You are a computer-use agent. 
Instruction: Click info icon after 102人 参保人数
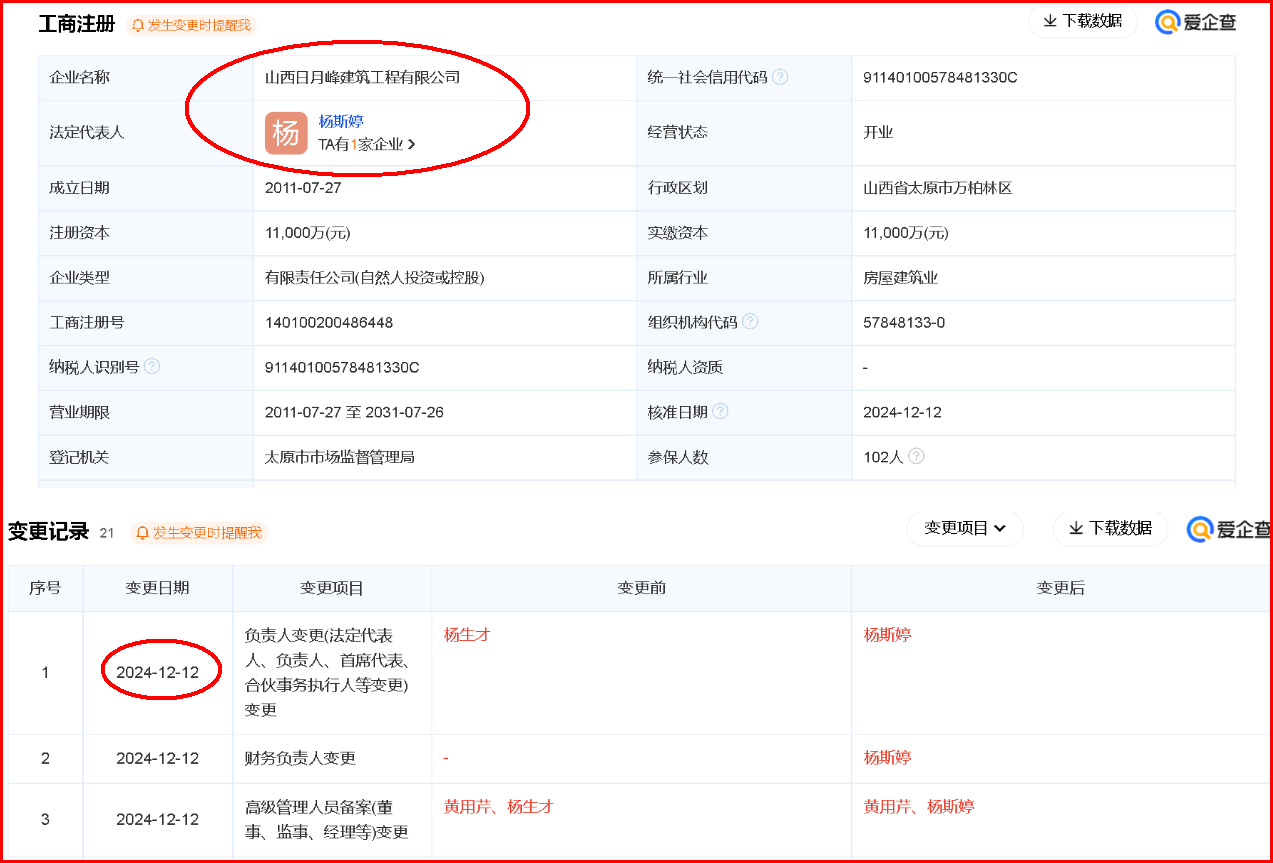[916, 456]
